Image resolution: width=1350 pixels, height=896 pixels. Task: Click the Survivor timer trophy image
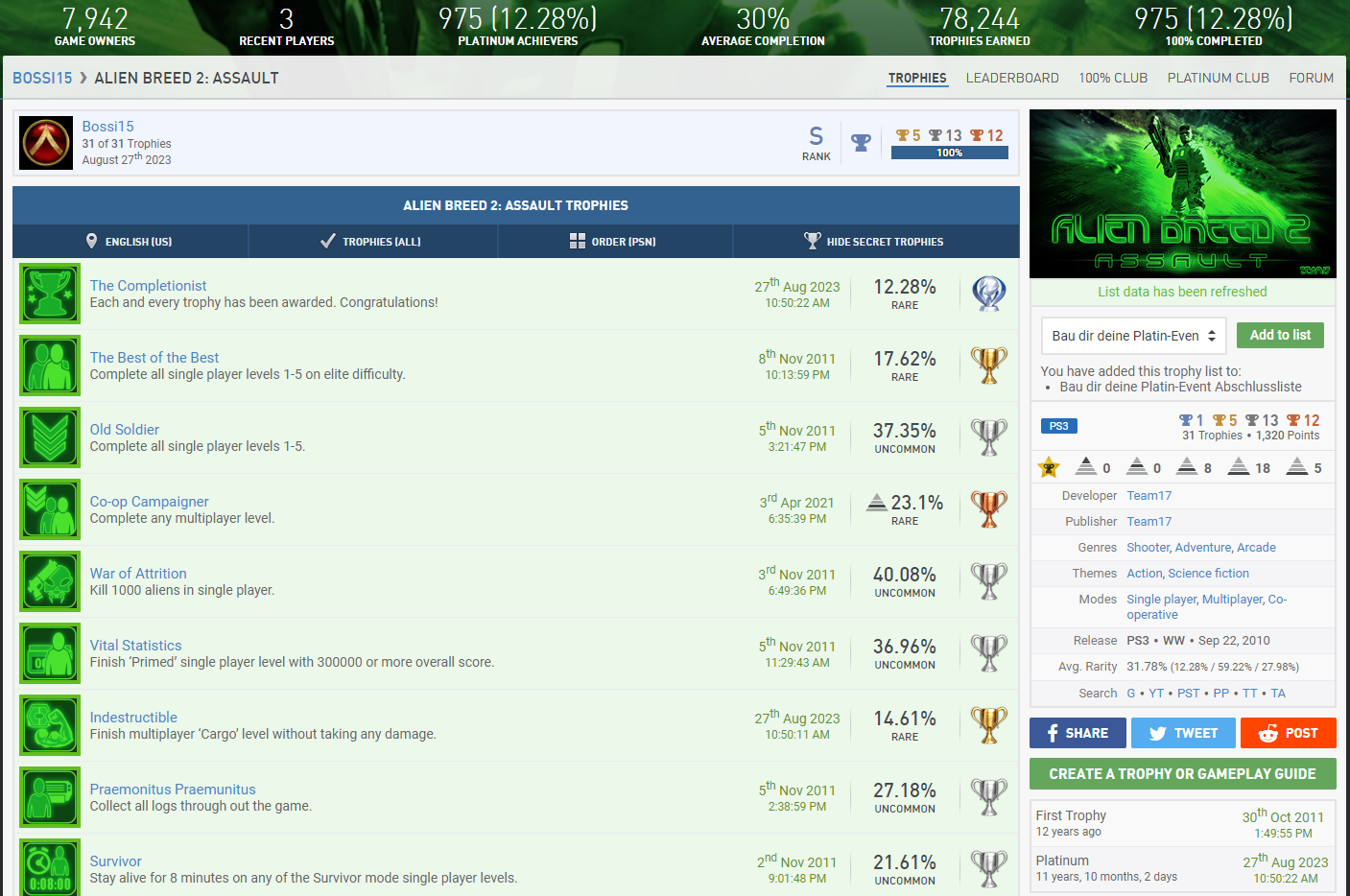pos(50,868)
